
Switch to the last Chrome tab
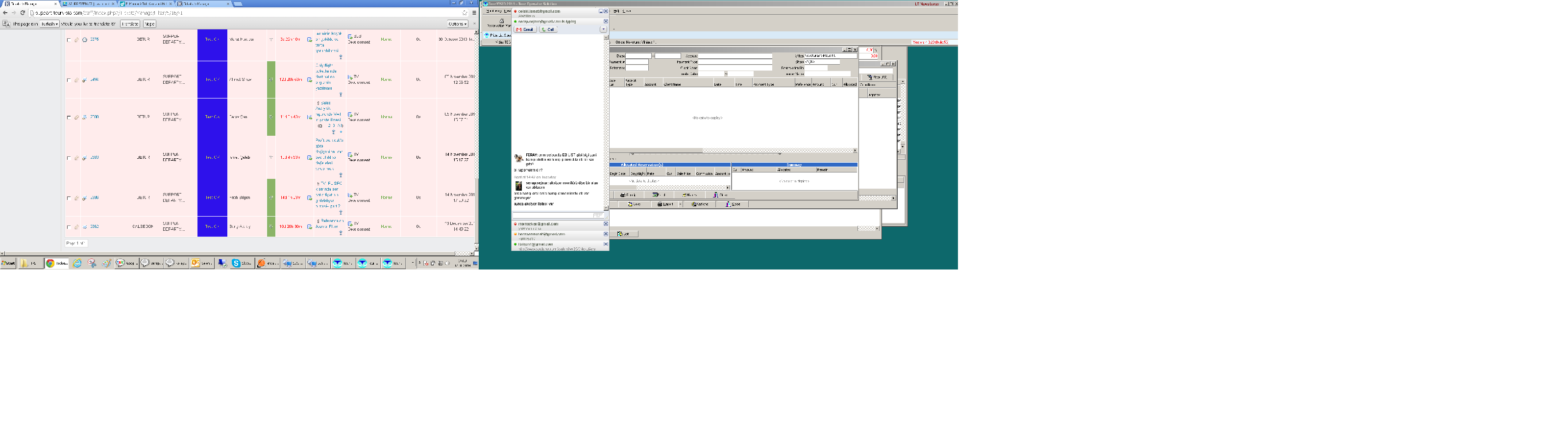pyautogui.click(x=201, y=3)
